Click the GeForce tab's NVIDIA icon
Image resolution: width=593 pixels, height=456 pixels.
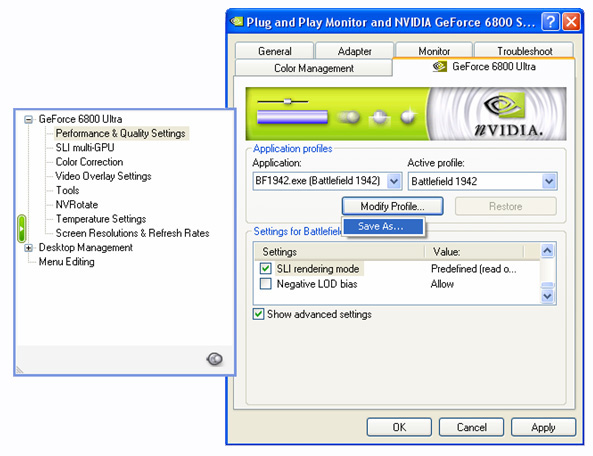[x=439, y=67]
